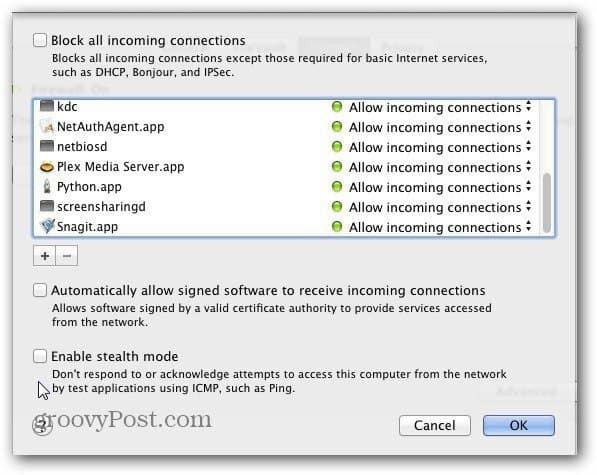Confirm firewall settings with OK

point(519,425)
